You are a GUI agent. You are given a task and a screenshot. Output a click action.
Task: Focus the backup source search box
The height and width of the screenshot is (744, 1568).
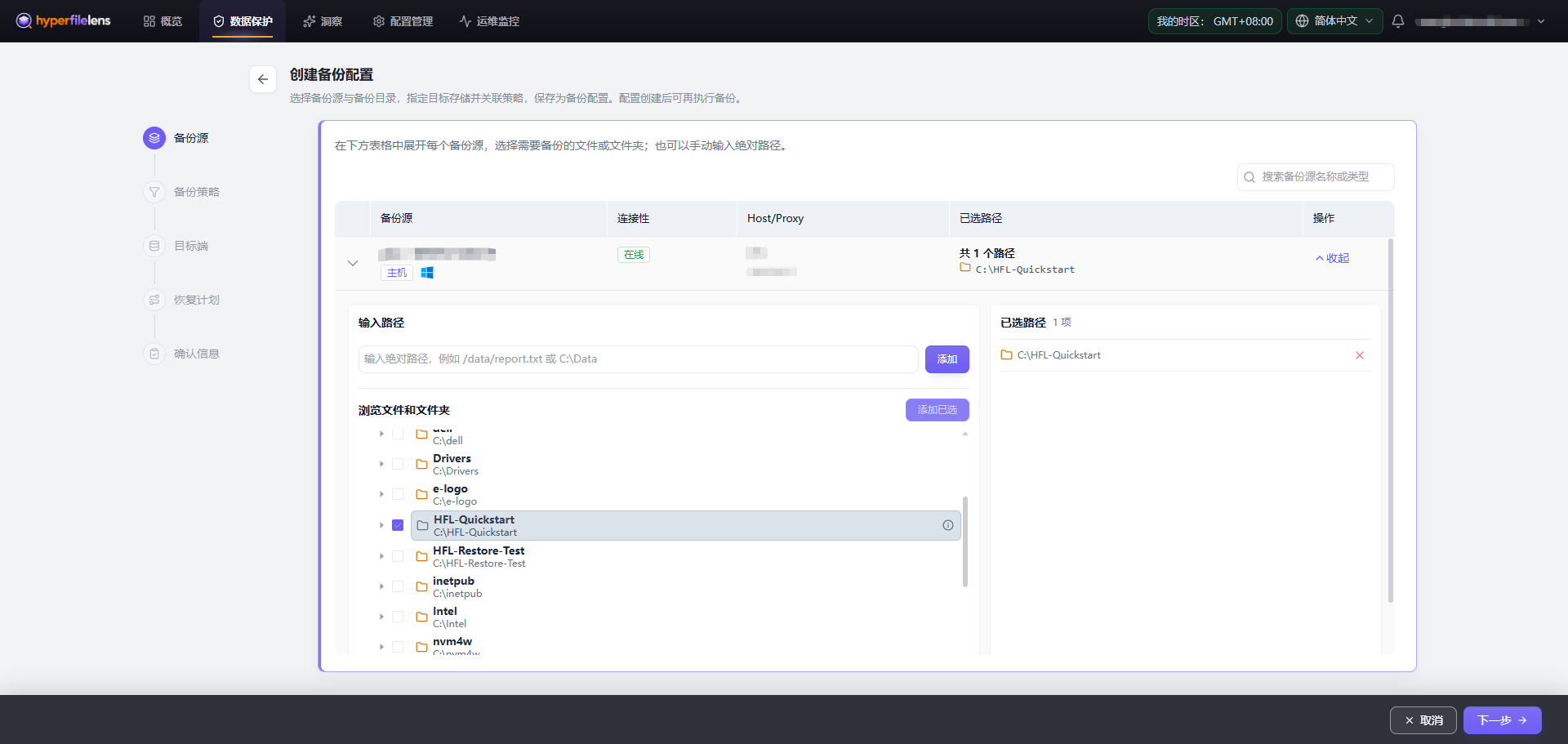point(1316,177)
